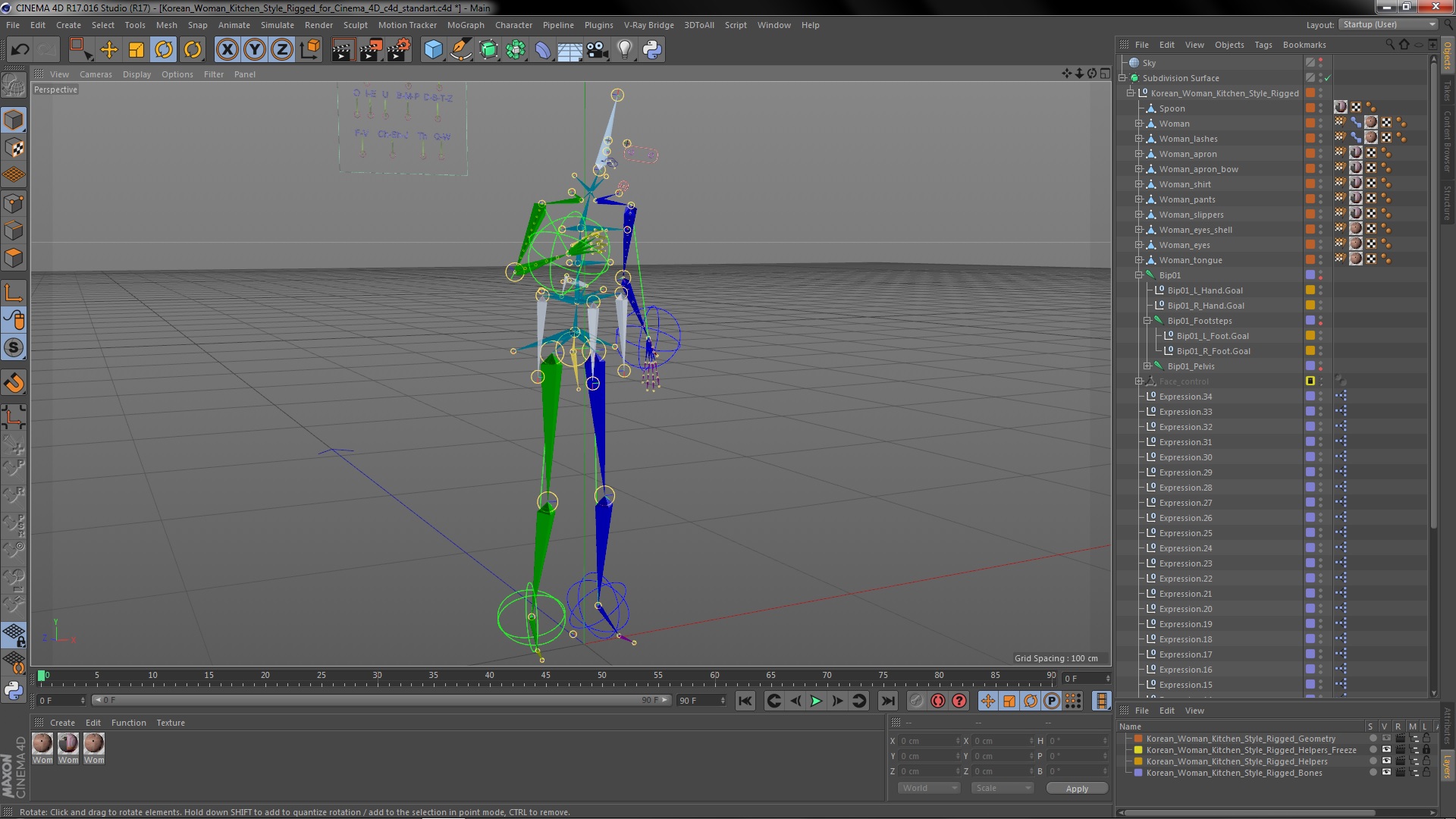Click the Undo arrow icon
The height and width of the screenshot is (819, 1456).
click(x=20, y=50)
